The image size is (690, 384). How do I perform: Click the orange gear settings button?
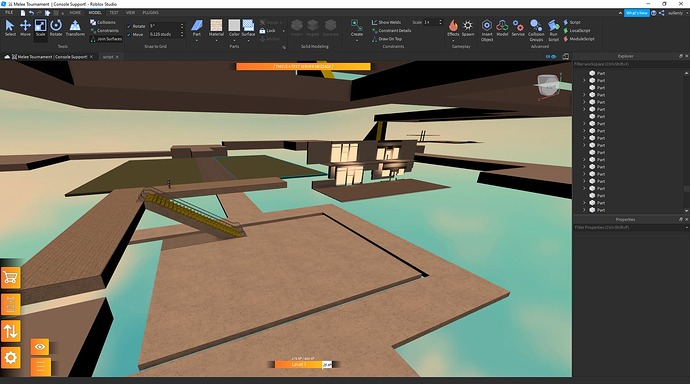pyautogui.click(x=11, y=358)
